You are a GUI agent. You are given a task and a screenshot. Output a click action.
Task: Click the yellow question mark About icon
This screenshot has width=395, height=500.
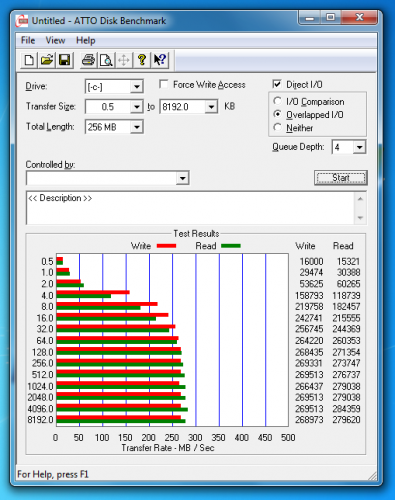click(142, 60)
